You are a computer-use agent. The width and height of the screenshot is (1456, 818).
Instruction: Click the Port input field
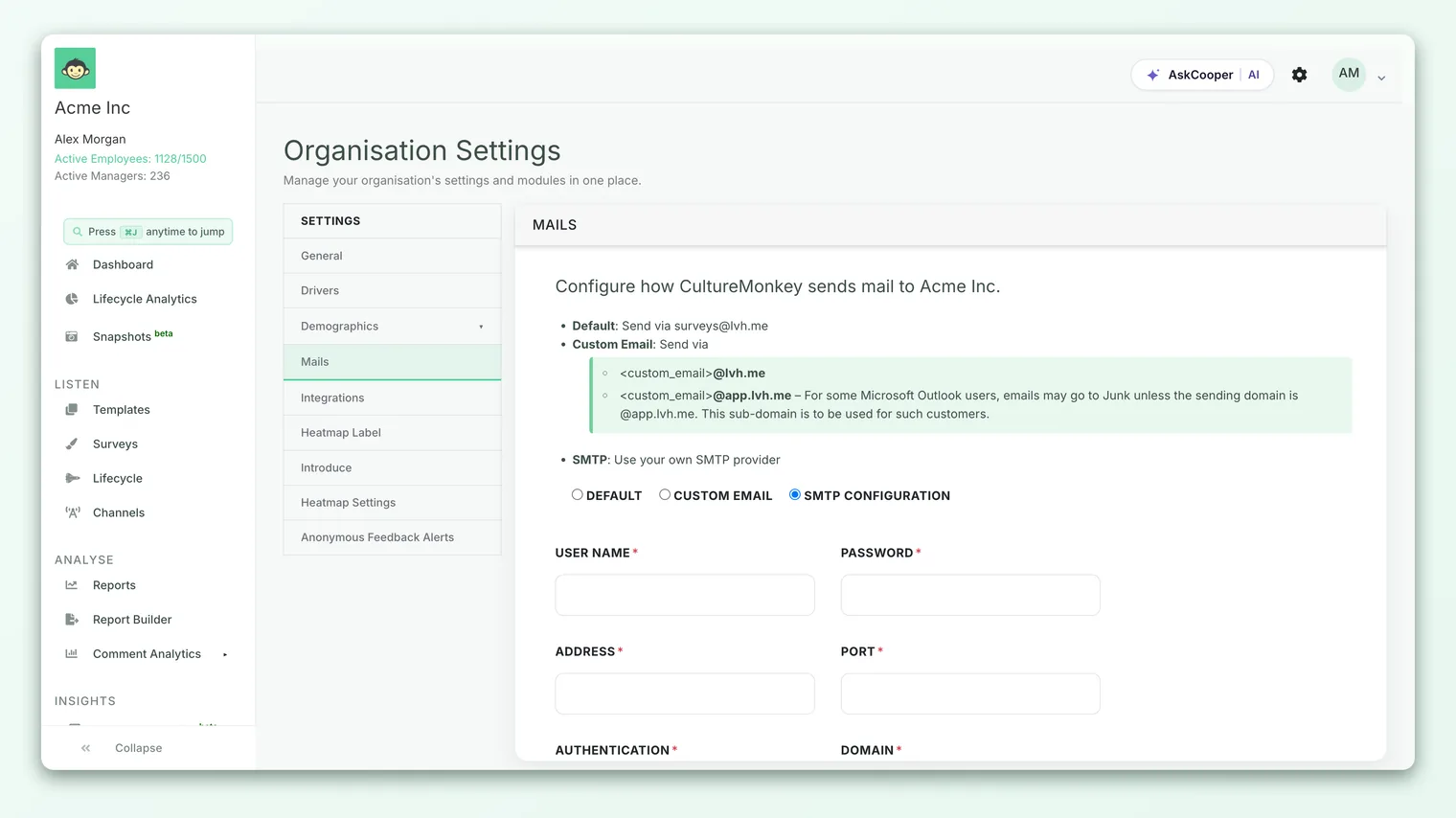[x=970, y=693]
